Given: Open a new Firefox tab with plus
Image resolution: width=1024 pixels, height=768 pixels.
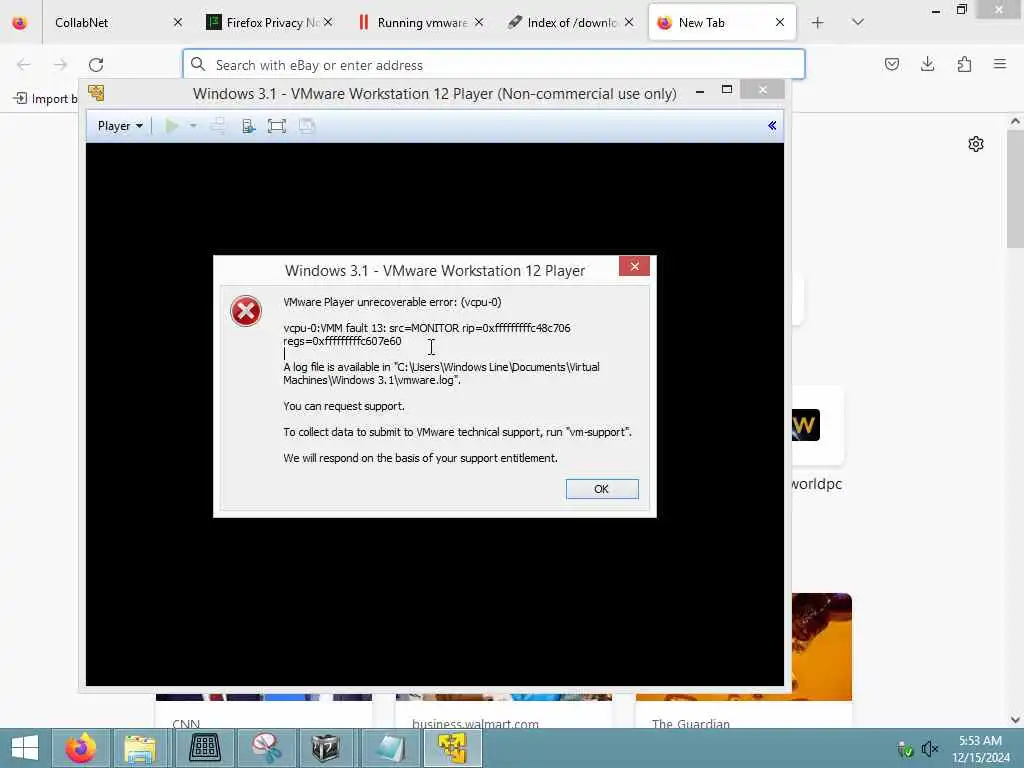Looking at the screenshot, I should 817,23.
